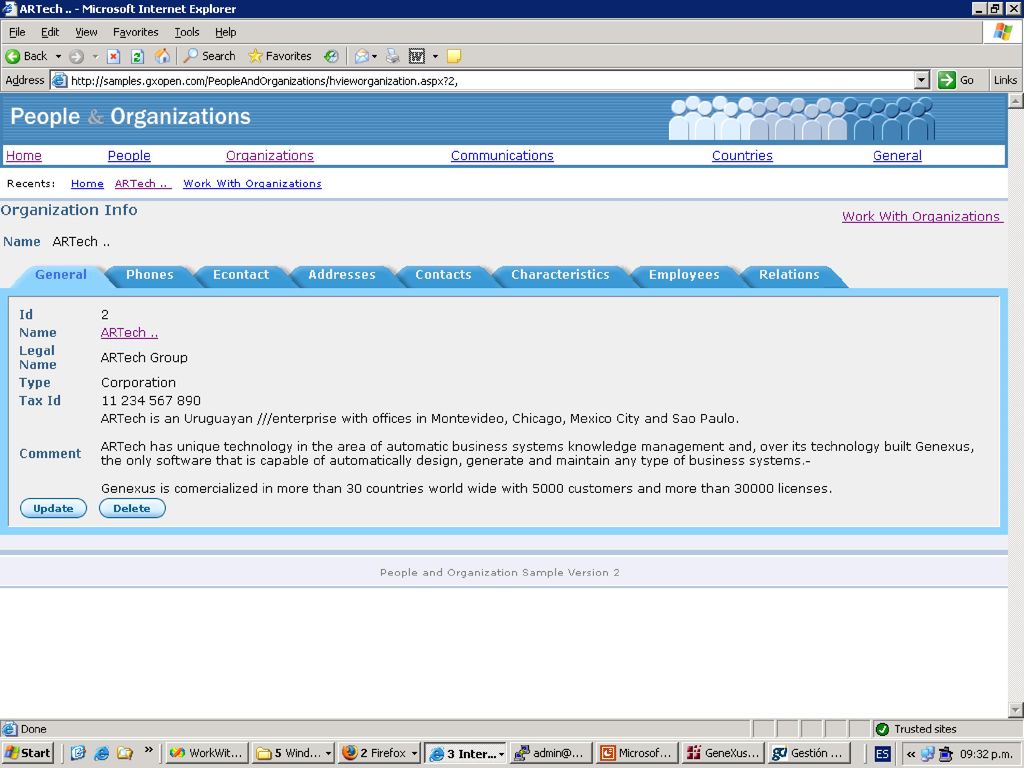
Task: Open the Organizations navigation link
Action: click(x=270, y=155)
